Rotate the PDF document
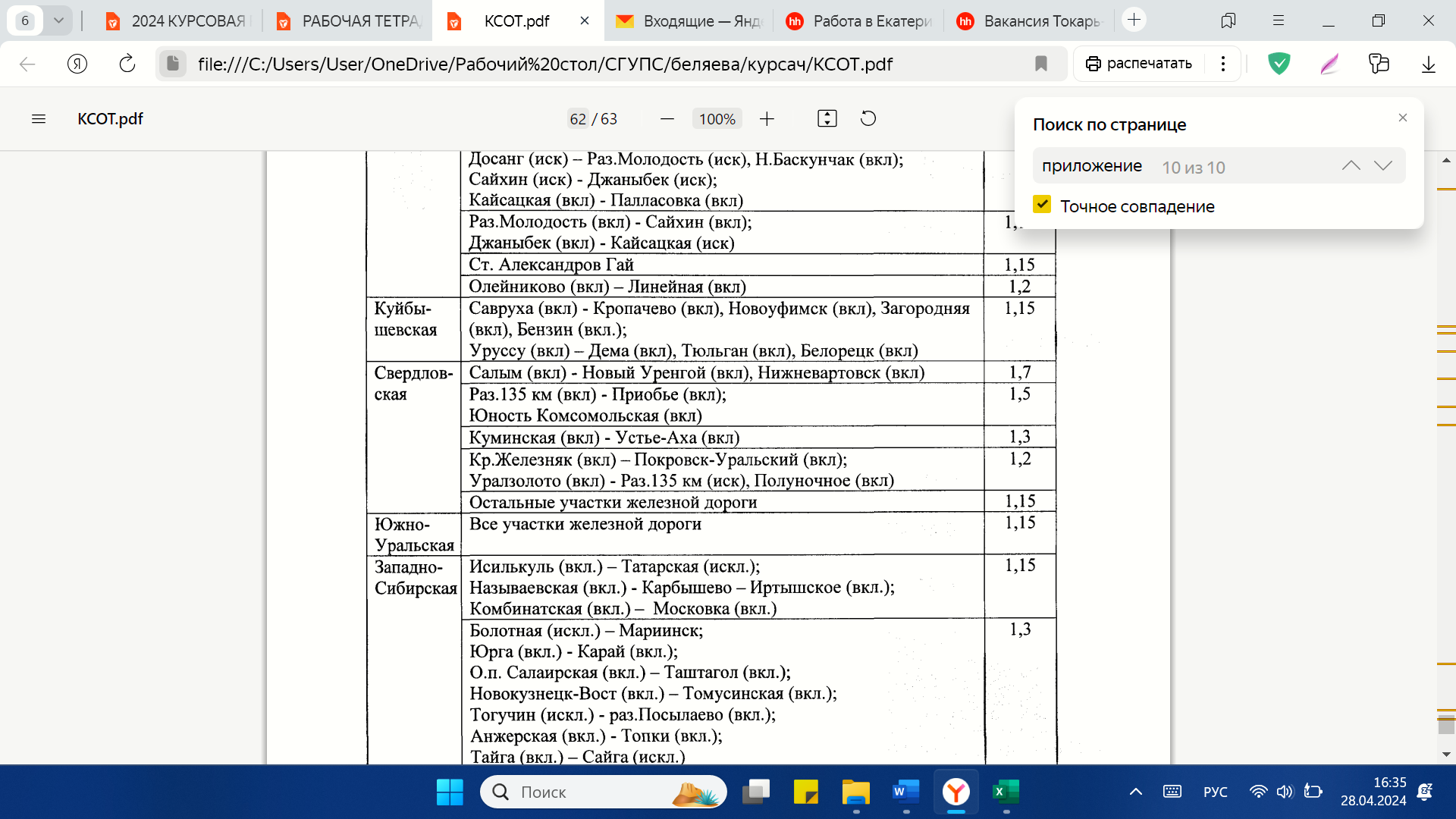The image size is (1456, 819). coord(868,119)
